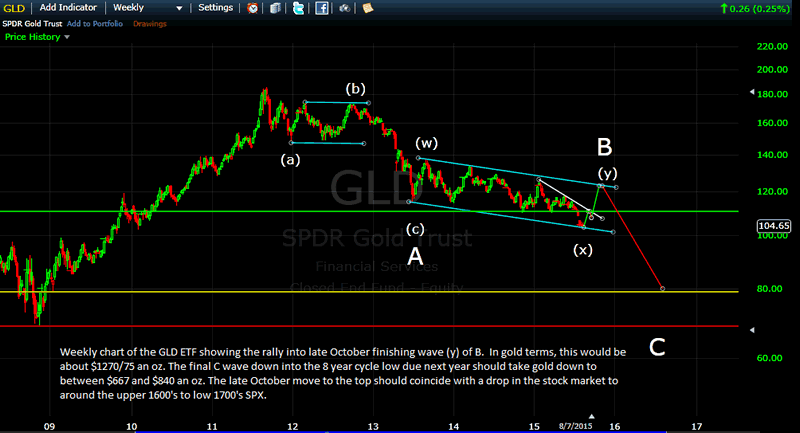Viewport: 800px width, 433px height.
Task: Click the 16 year label on time axis
Action: pos(615,426)
